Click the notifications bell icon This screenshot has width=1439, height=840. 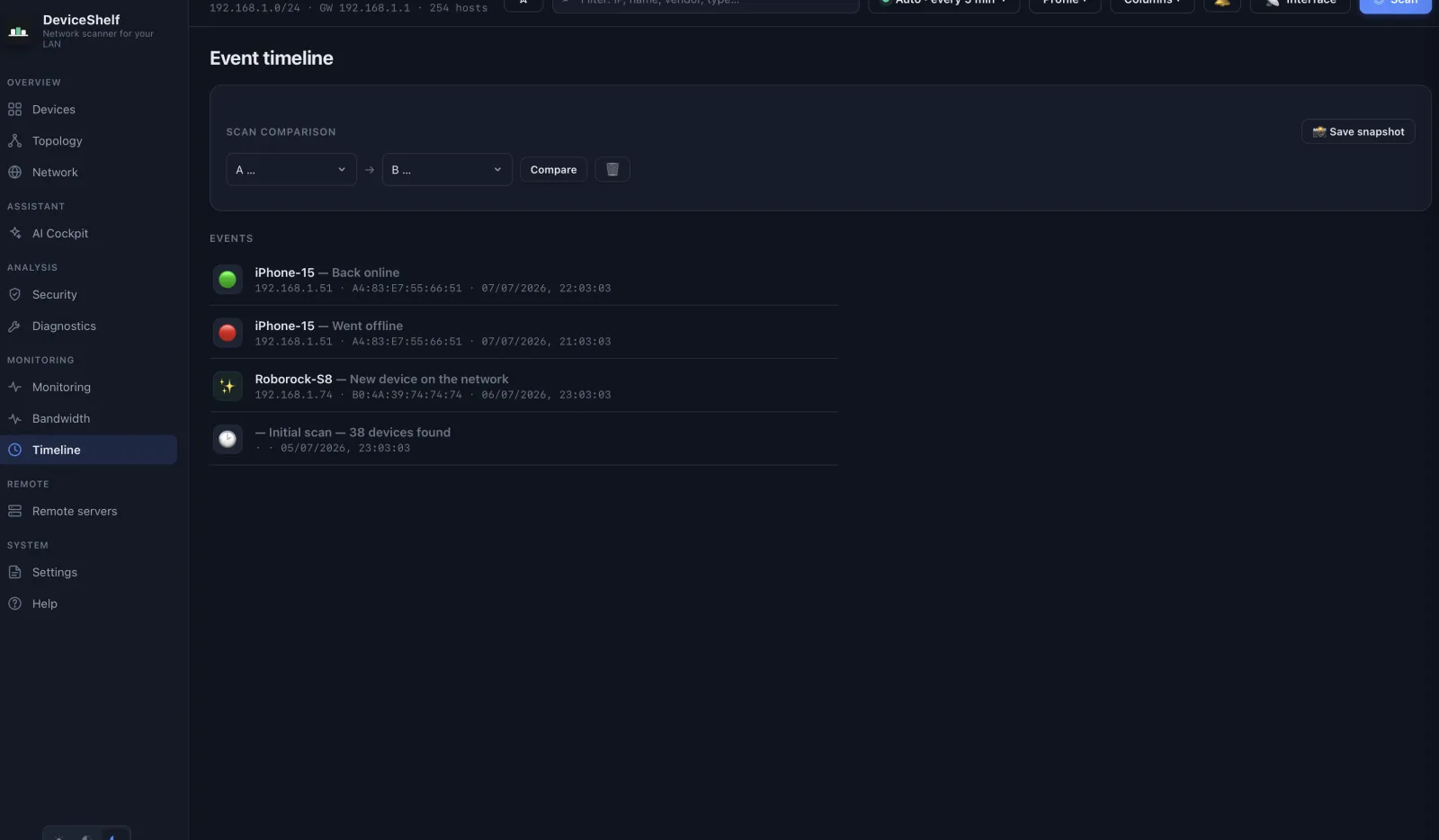point(1221,4)
